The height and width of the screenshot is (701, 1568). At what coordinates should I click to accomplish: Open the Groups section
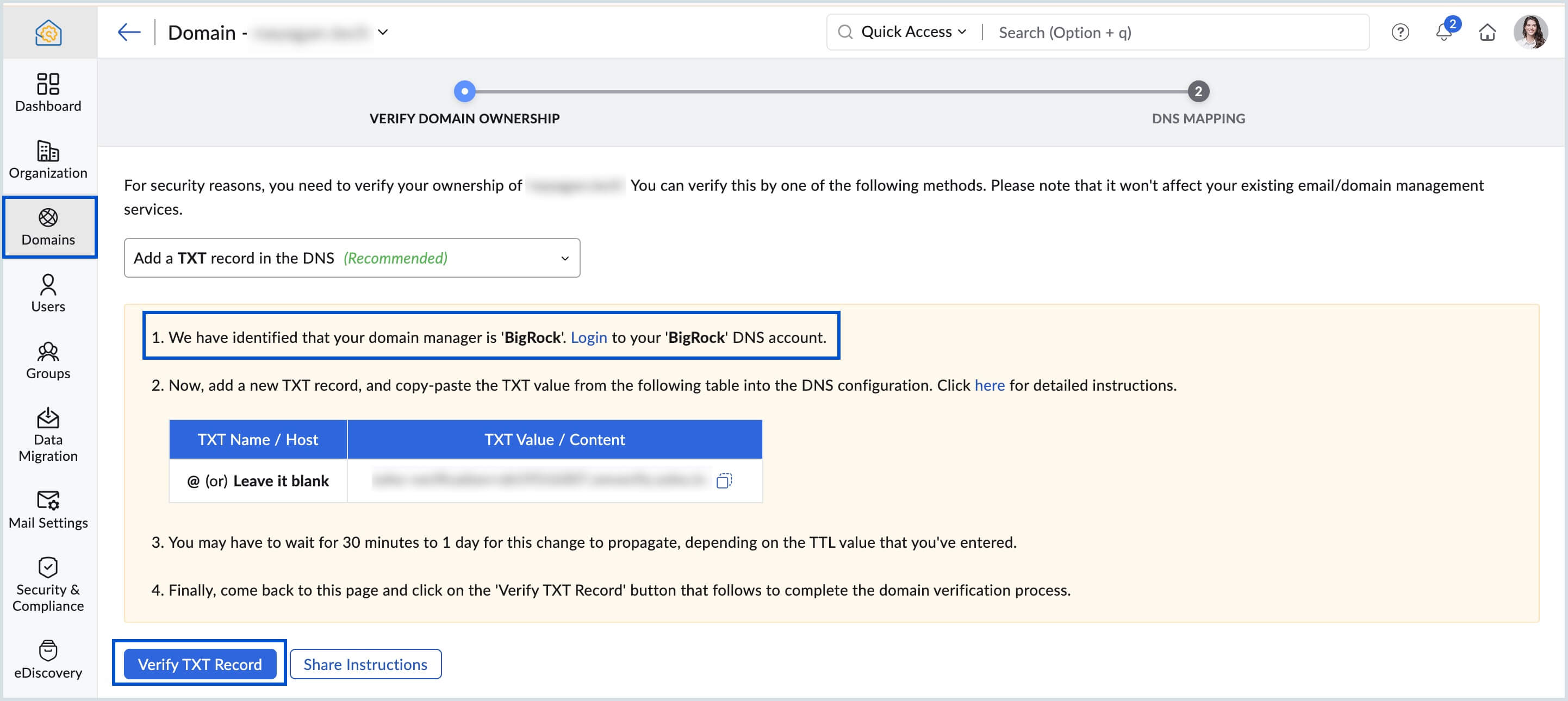pos(47,360)
